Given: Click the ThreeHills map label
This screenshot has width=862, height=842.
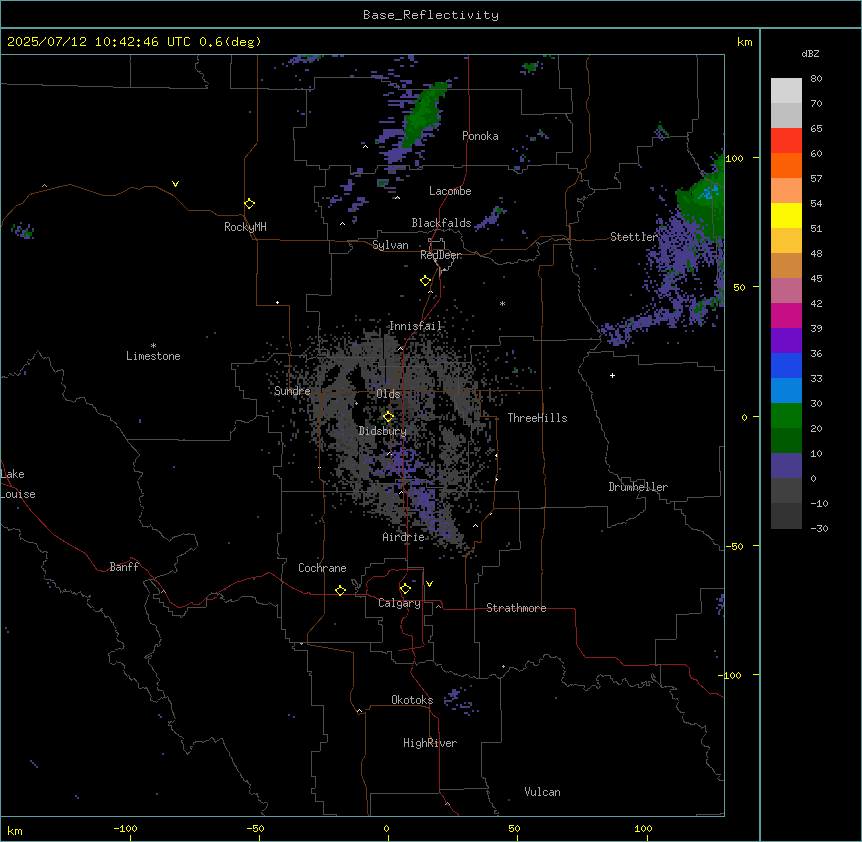Looking at the screenshot, I should click(x=537, y=418).
